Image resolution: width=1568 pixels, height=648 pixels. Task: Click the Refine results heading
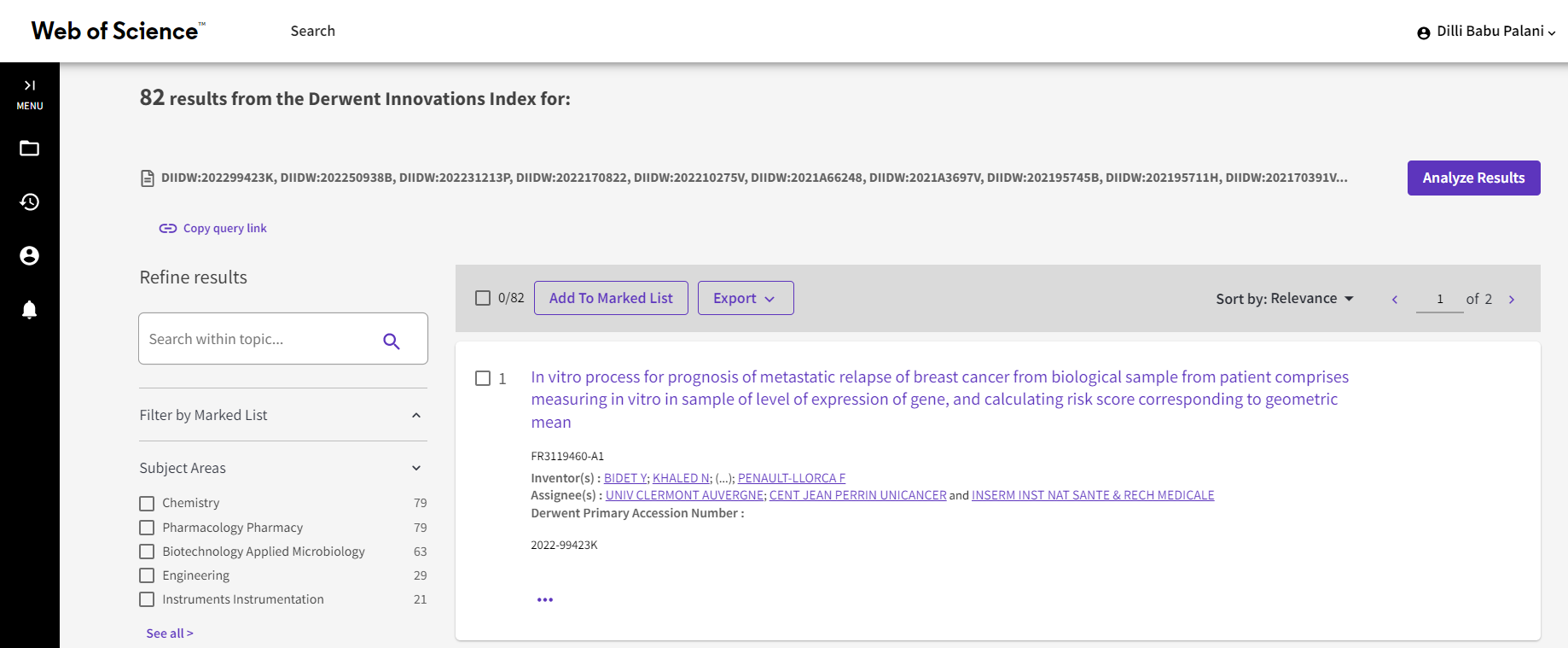pyautogui.click(x=194, y=277)
